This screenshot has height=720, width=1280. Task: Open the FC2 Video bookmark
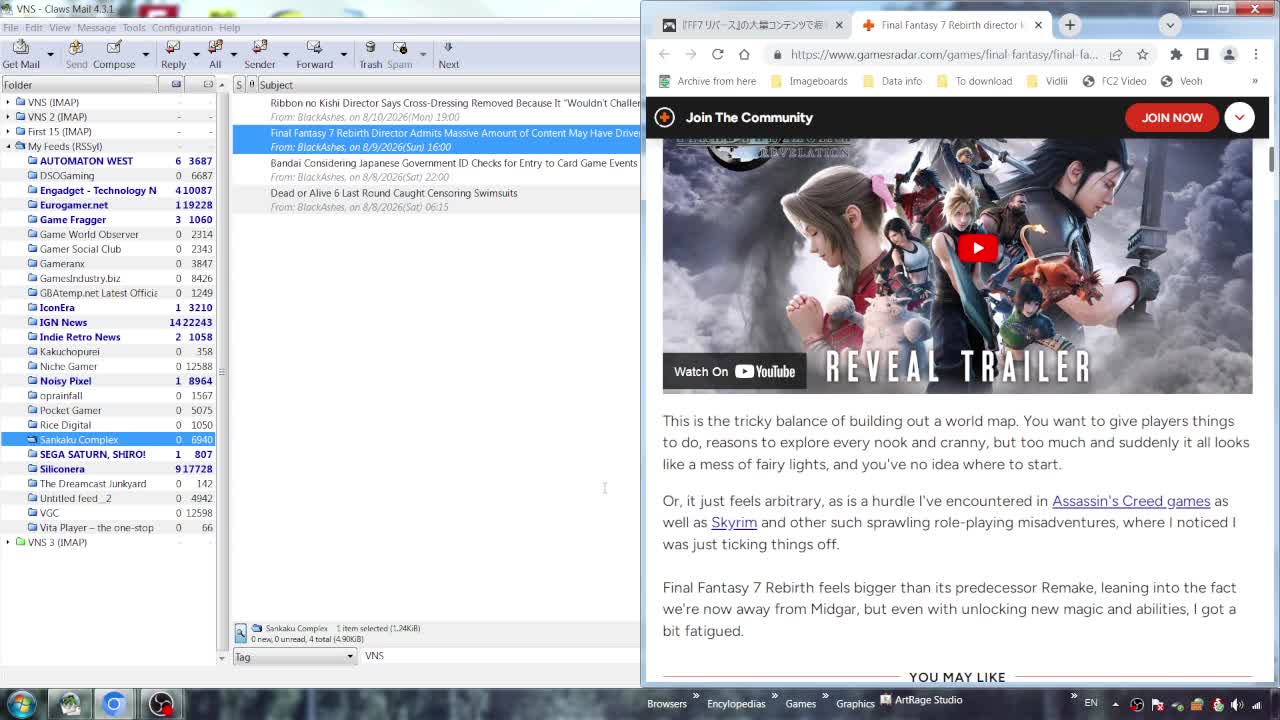[1114, 81]
